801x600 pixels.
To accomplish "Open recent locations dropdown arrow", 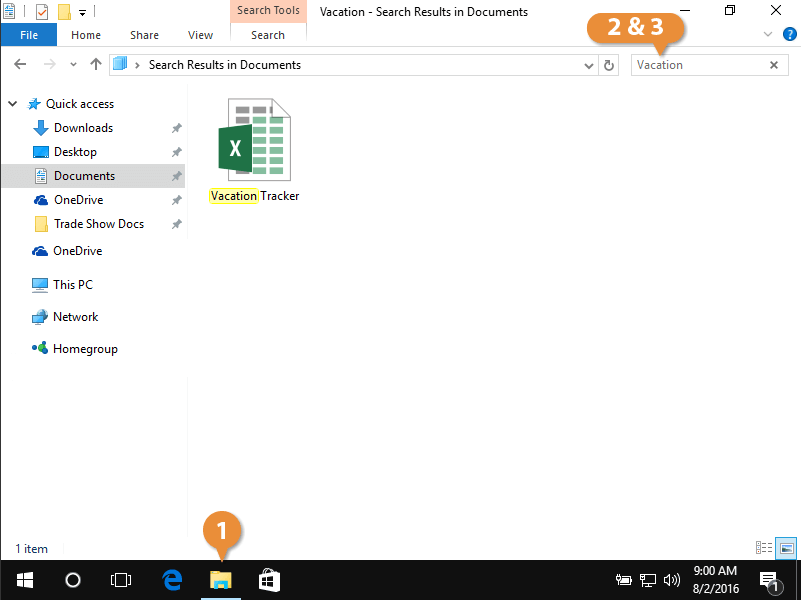I will coord(73,65).
